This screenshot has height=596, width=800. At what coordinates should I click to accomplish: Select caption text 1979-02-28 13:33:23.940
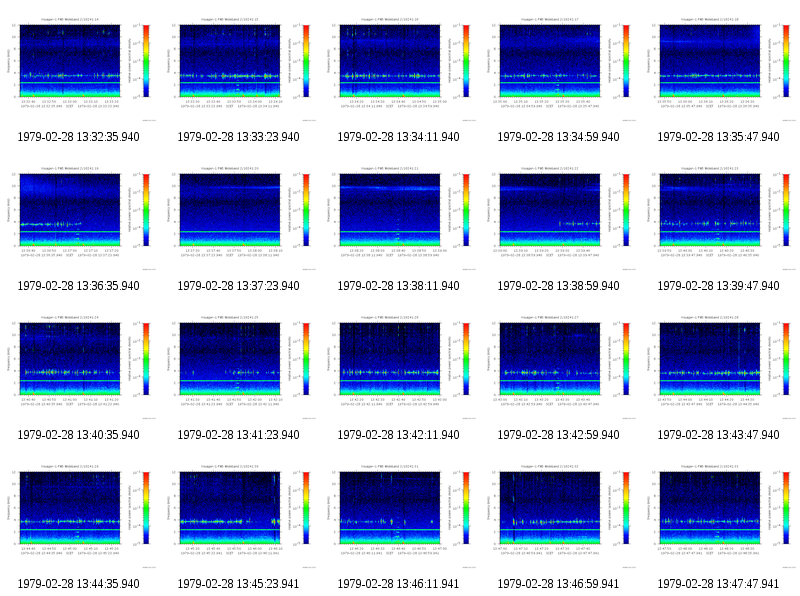(238, 137)
